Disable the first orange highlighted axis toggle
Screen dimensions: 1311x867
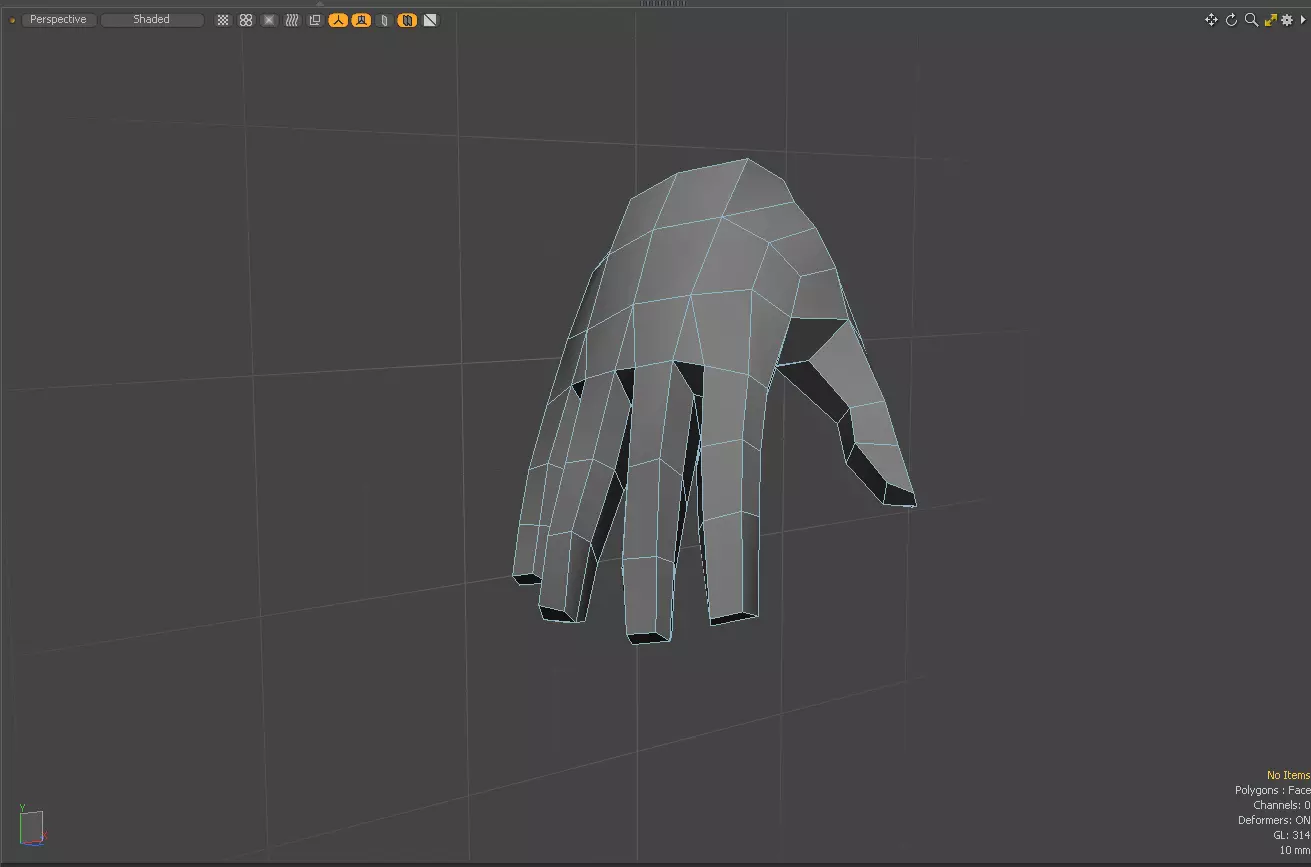(338, 20)
